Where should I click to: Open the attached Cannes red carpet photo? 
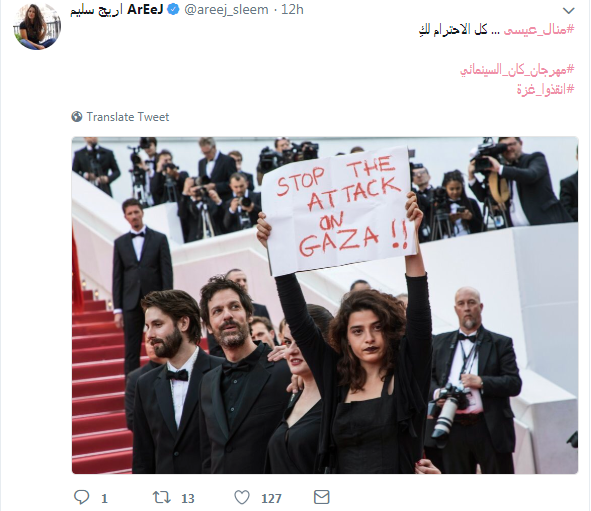tap(325, 305)
